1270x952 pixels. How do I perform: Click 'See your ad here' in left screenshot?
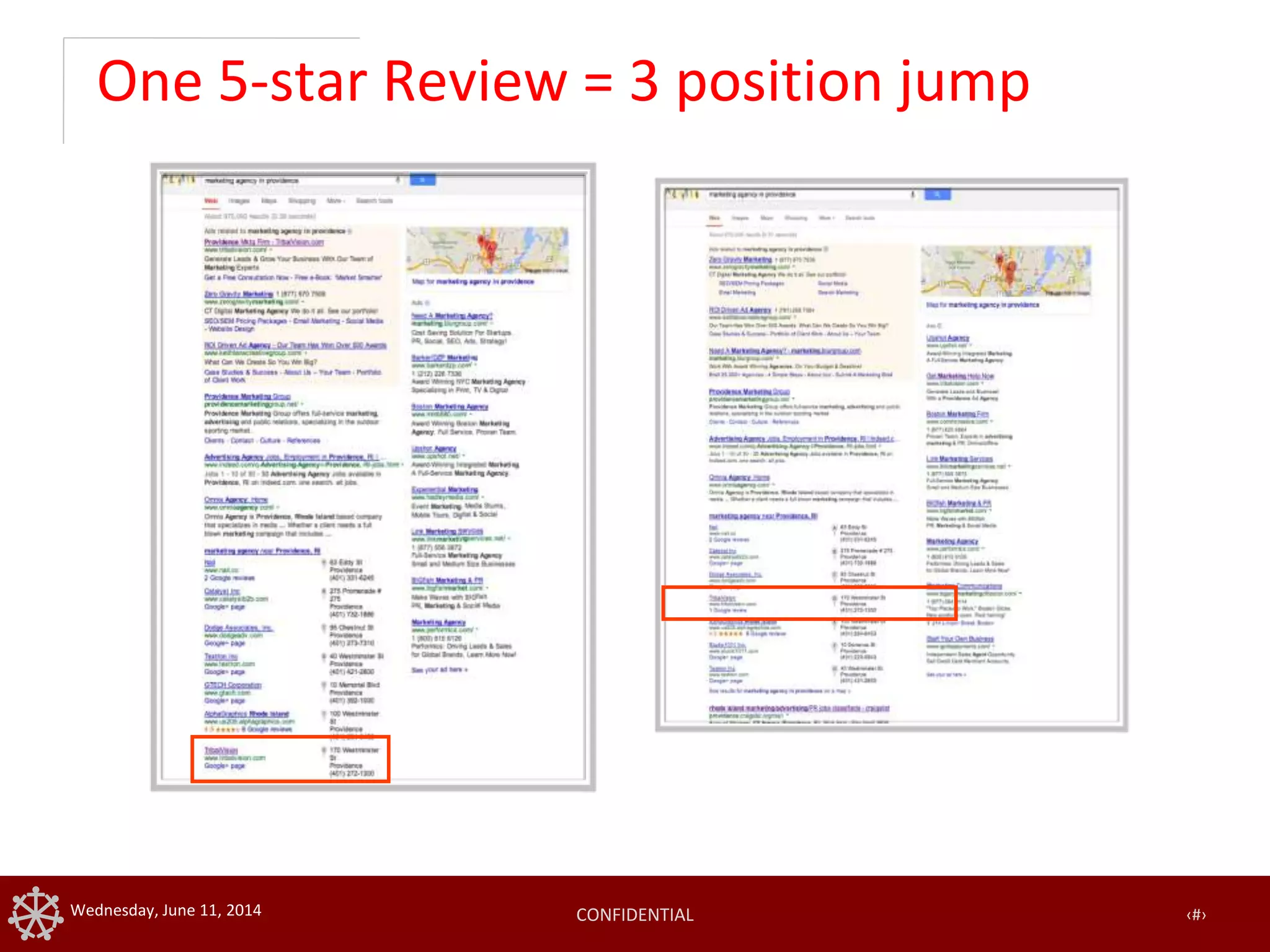[440, 670]
